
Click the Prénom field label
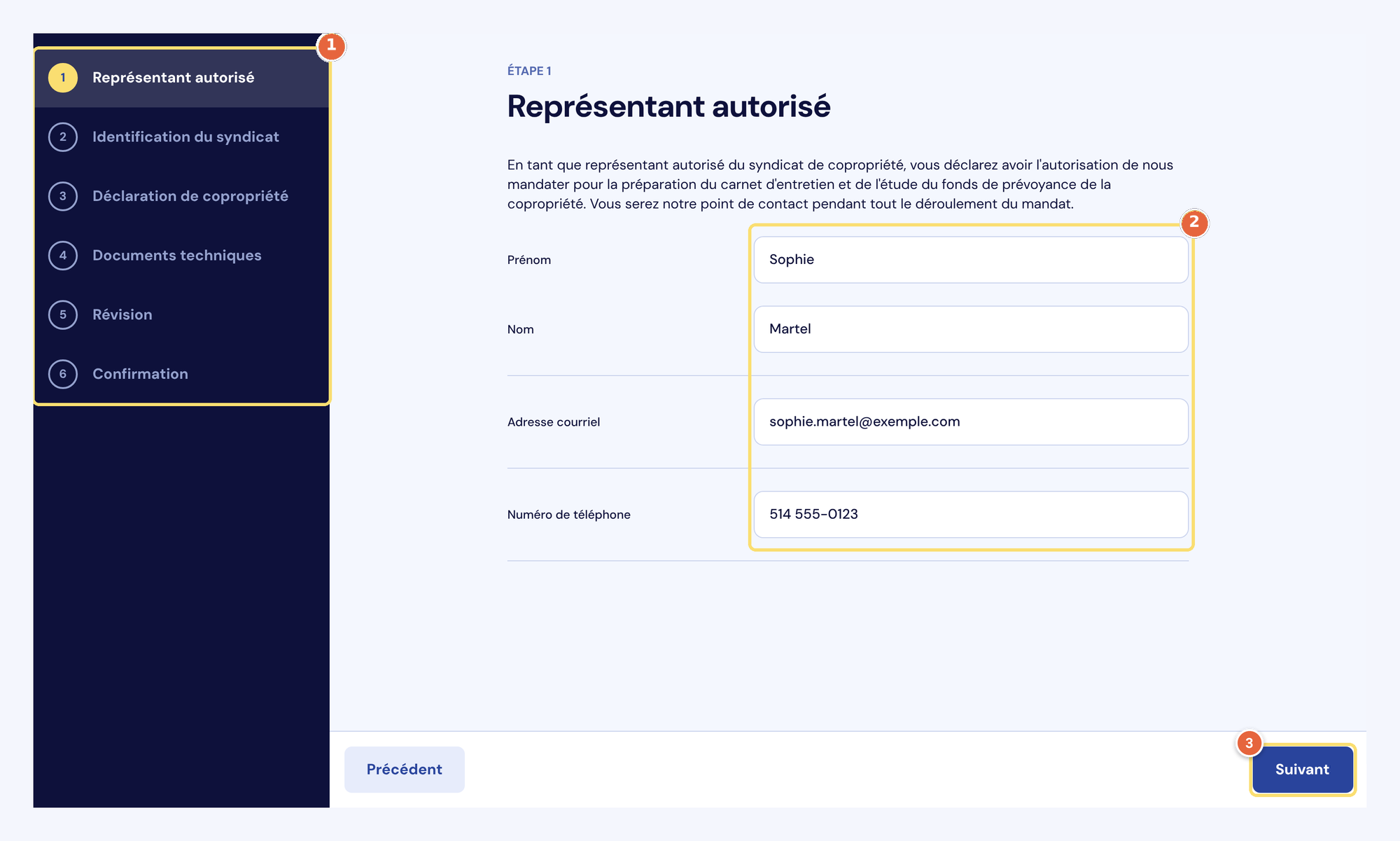point(529,260)
